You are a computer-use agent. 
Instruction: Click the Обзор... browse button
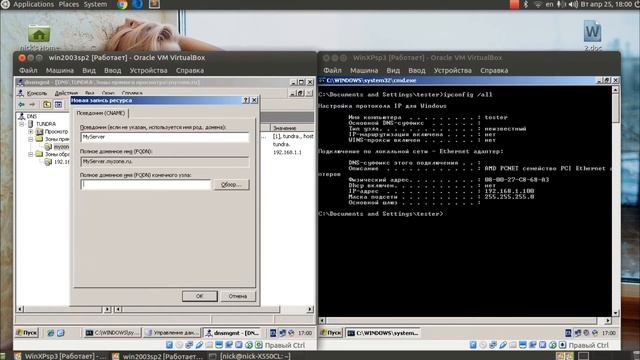coord(231,184)
